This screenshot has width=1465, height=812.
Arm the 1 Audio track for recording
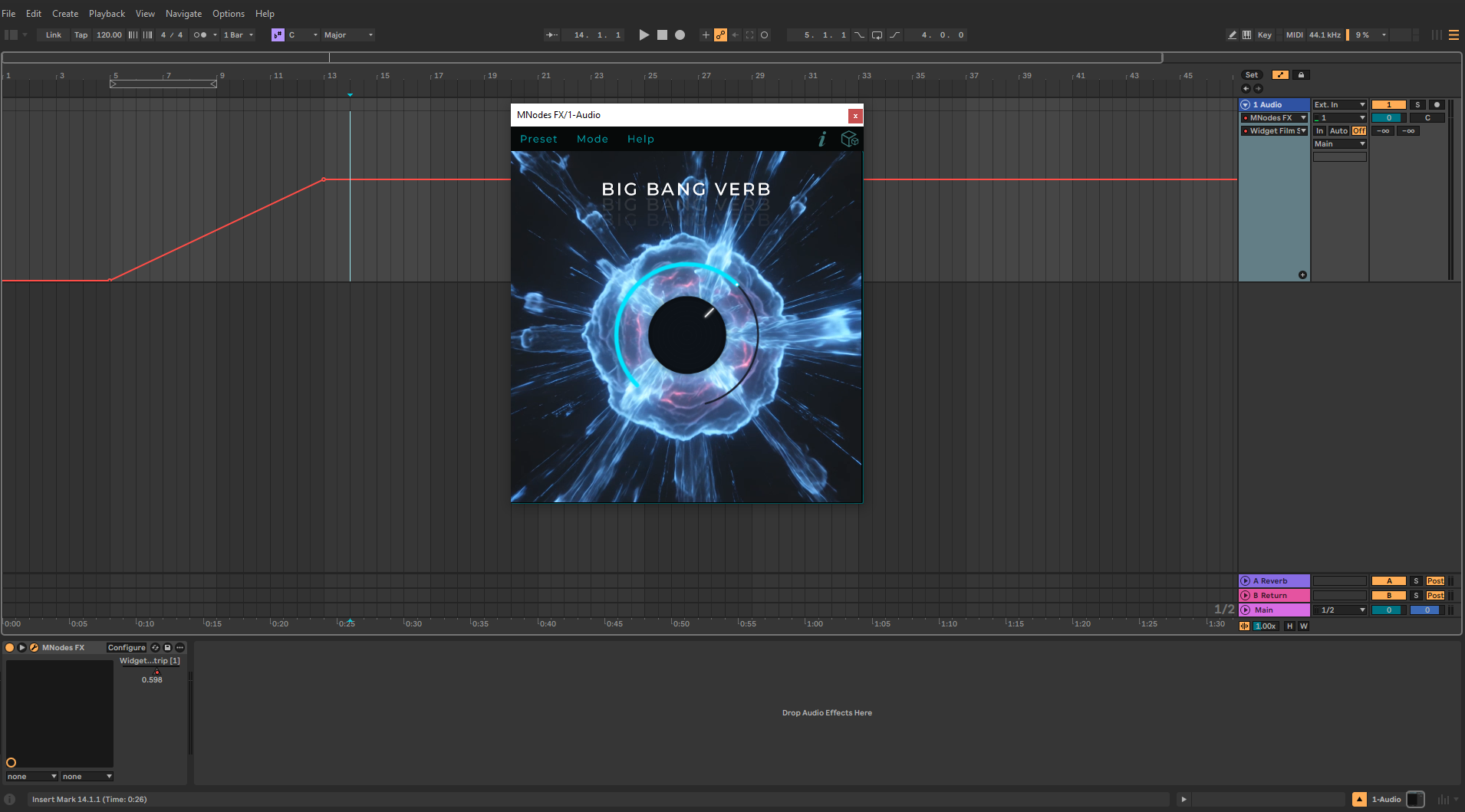coord(1437,105)
